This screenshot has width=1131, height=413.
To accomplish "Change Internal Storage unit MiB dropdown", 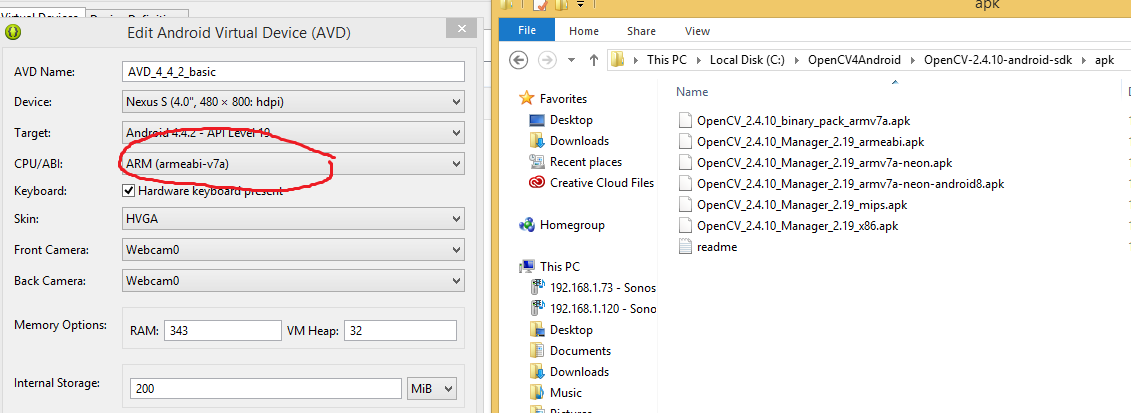I will 431,388.
